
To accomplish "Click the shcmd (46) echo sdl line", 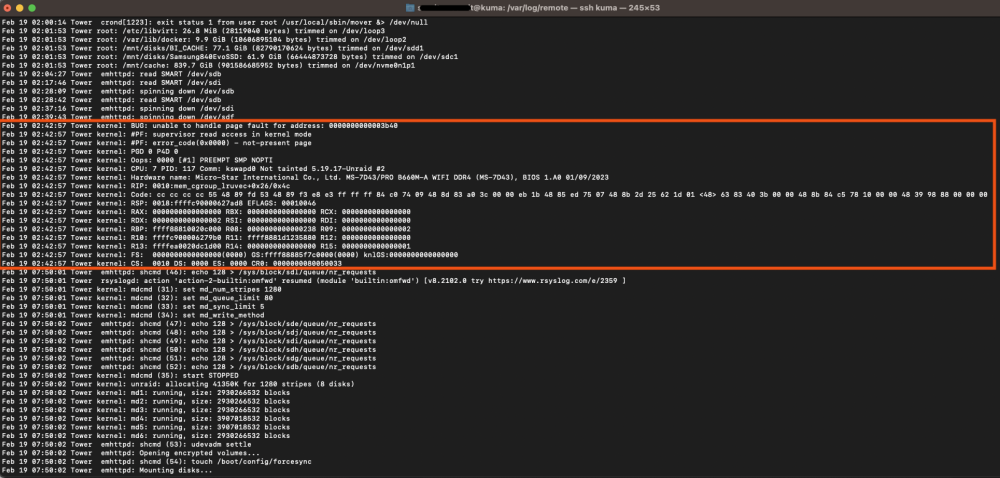I will click(x=189, y=272).
